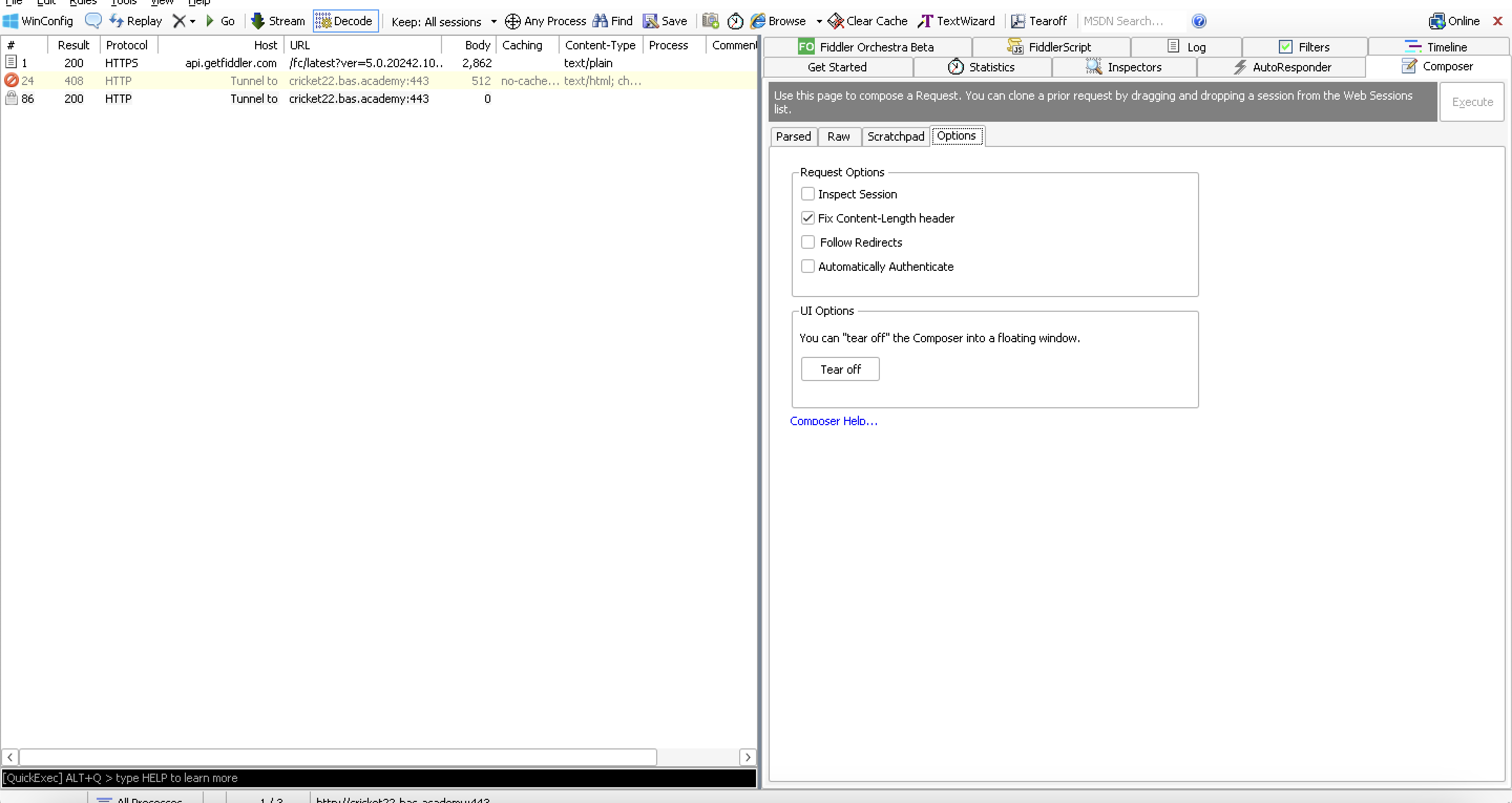Click the timer clock toolbar icon
1512x803 pixels.
tap(735, 21)
